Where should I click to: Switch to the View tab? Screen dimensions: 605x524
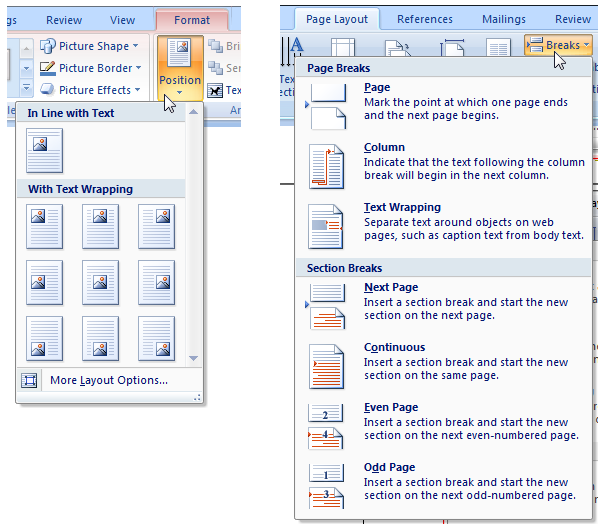pos(122,20)
